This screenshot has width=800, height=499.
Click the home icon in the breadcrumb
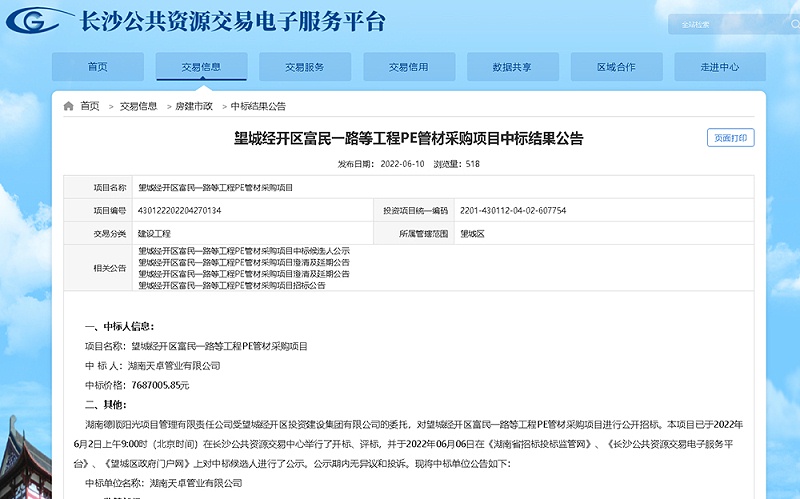pos(69,106)
